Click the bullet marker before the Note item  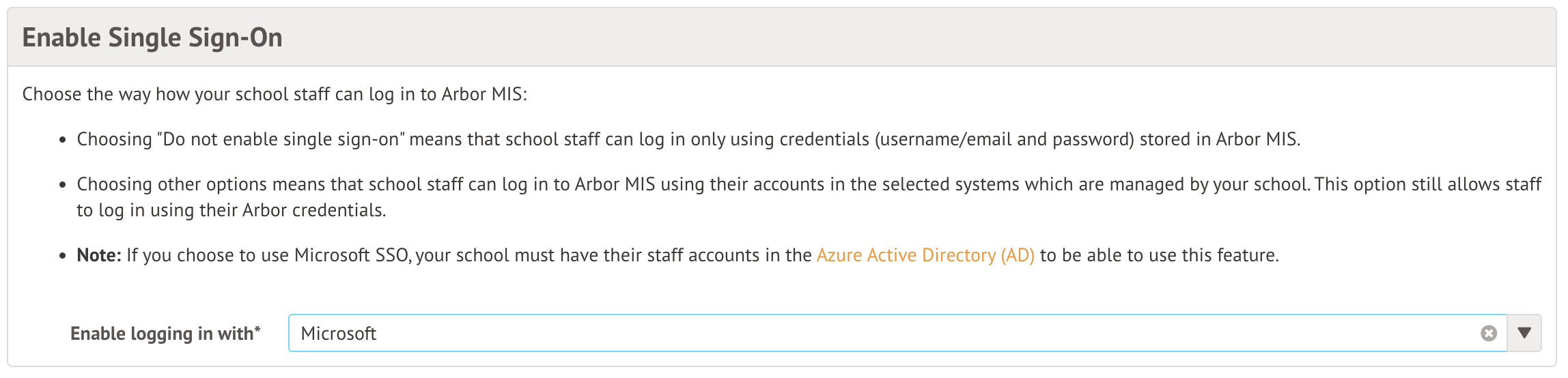click(63, 257)
